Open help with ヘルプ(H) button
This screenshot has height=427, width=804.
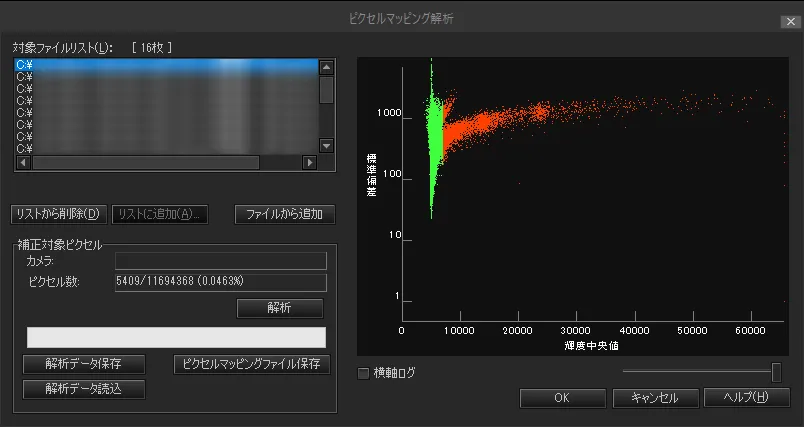click(747, 397)
